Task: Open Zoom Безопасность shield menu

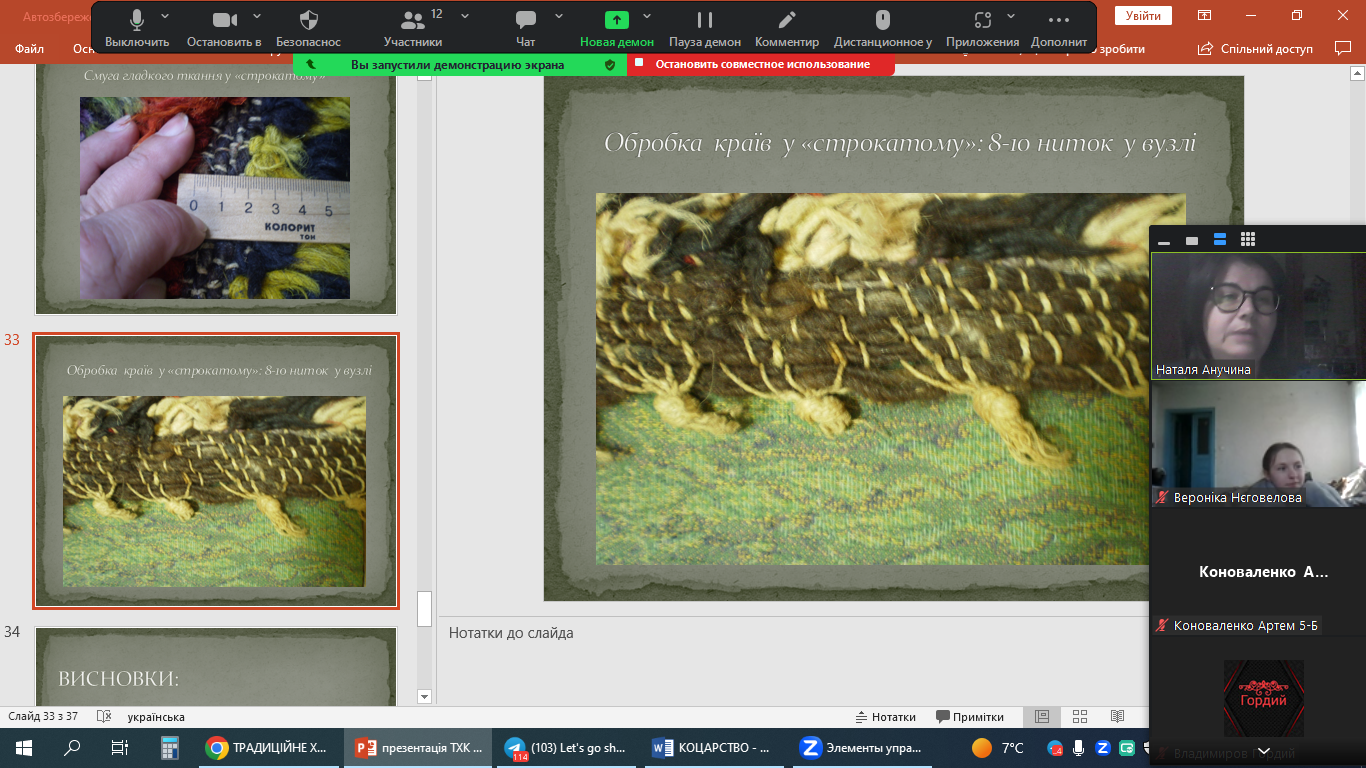Action: click(309, 29)
